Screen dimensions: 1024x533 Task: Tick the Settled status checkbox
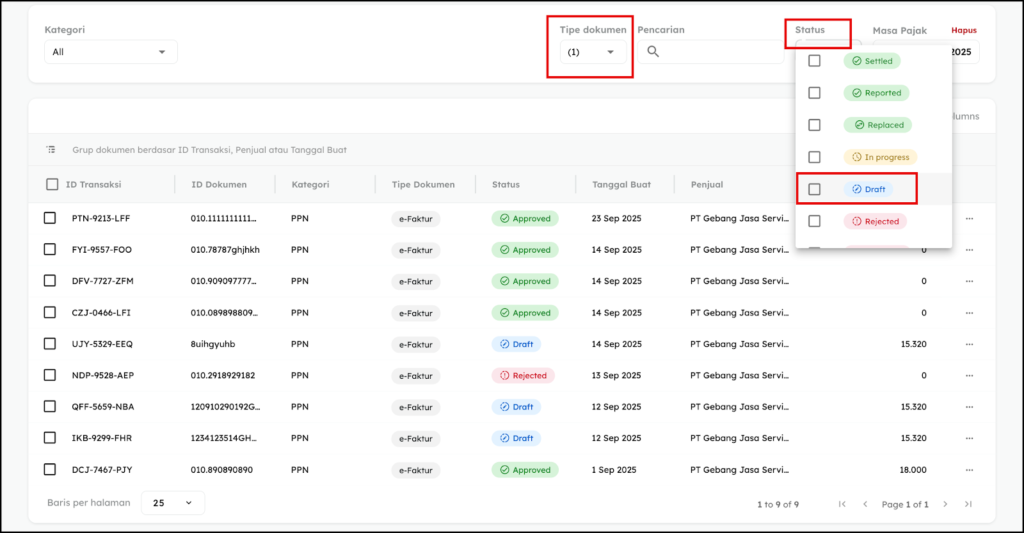click(x=814, y=61)
